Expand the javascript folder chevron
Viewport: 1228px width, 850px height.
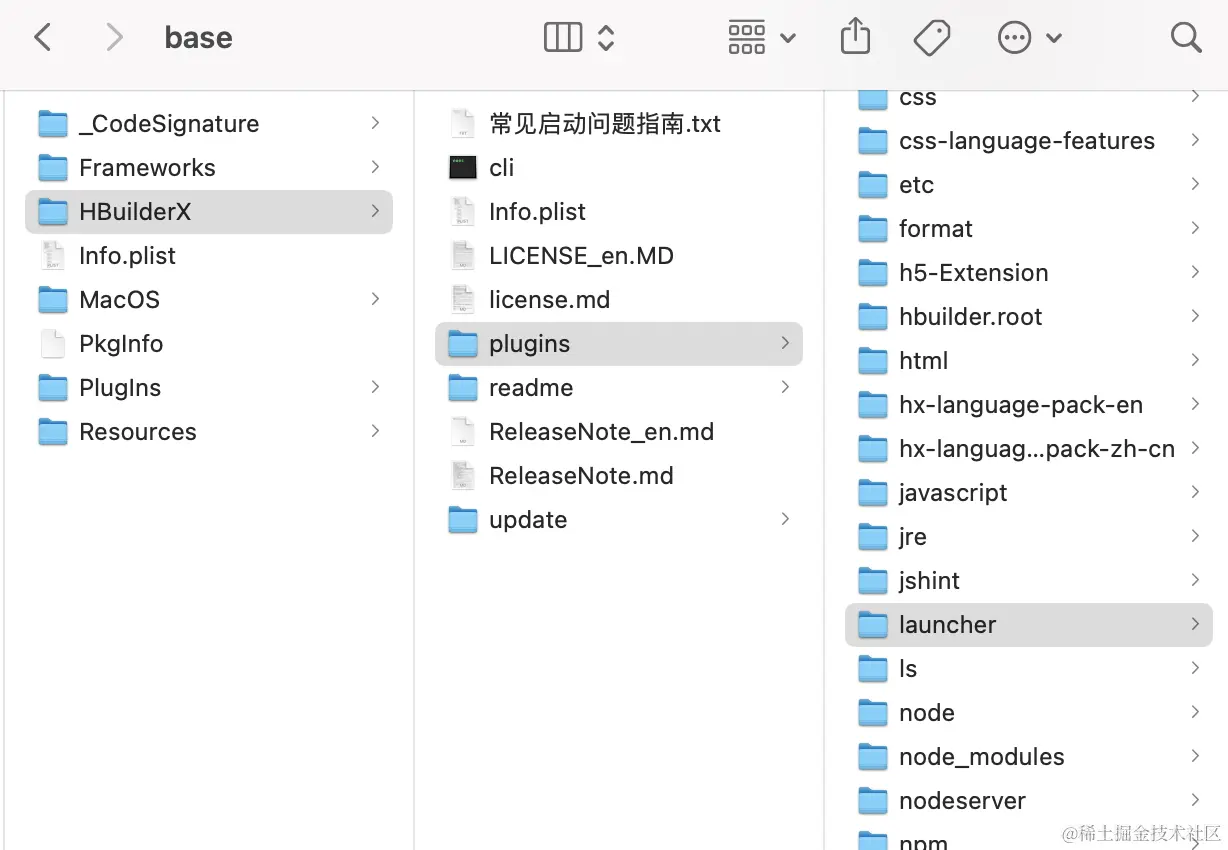coord(1195,492)
